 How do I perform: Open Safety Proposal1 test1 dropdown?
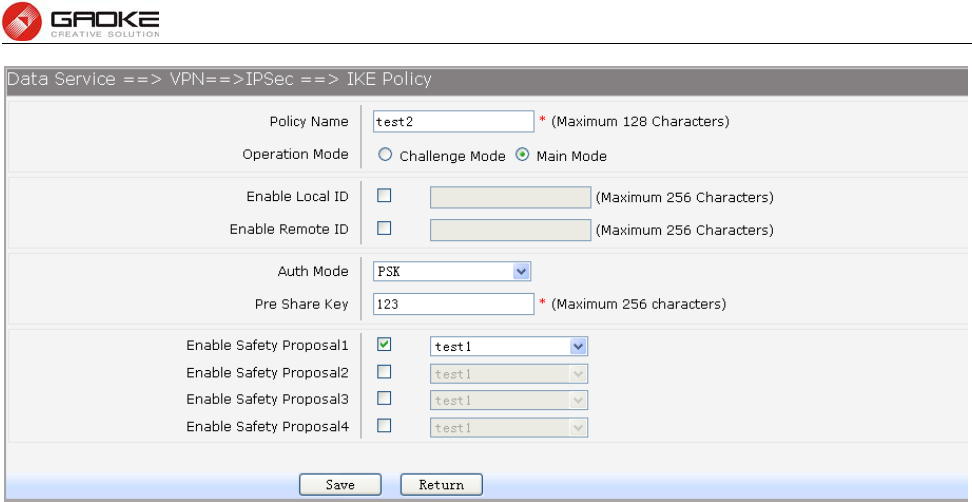point(509,346)
